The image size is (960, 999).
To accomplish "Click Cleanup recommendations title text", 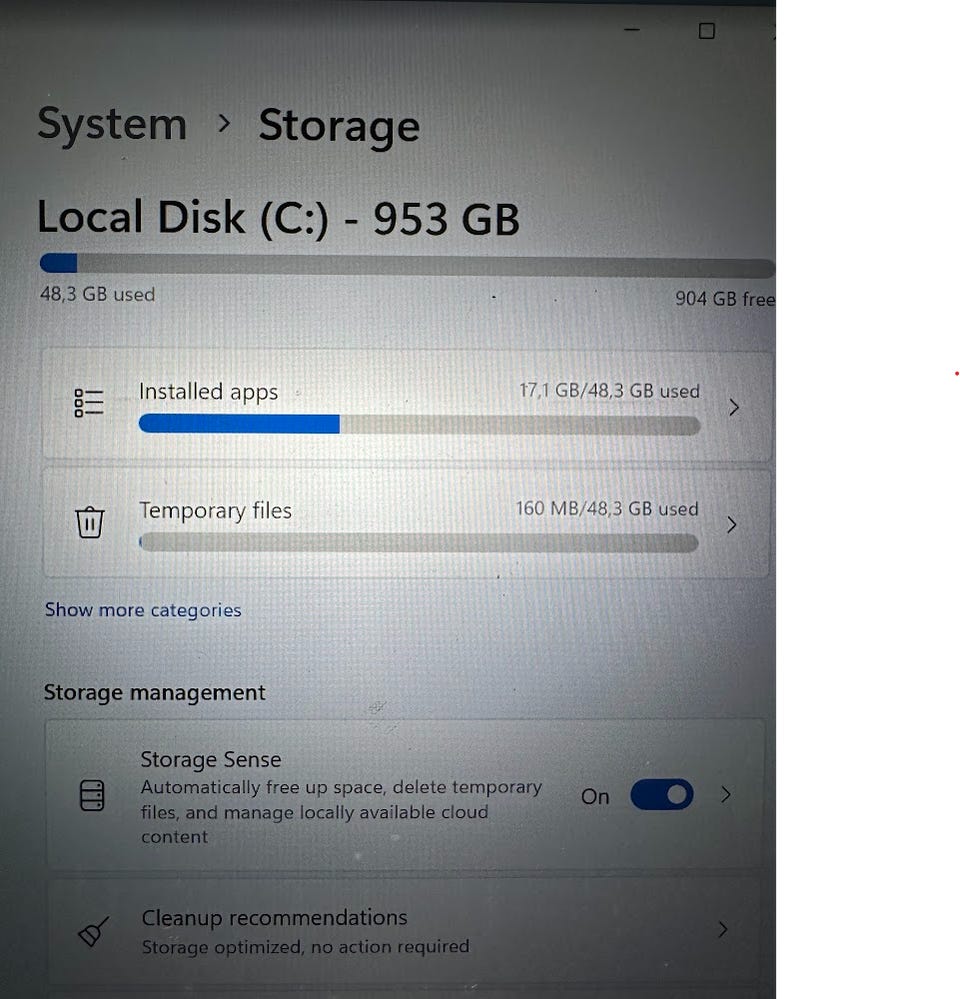I will tap(274, 918).
